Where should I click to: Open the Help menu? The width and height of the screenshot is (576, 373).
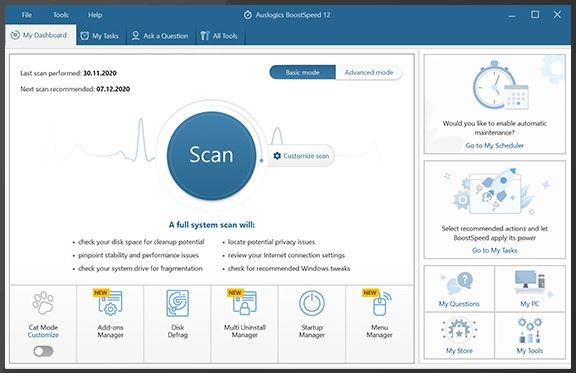(x=95, y=15)
